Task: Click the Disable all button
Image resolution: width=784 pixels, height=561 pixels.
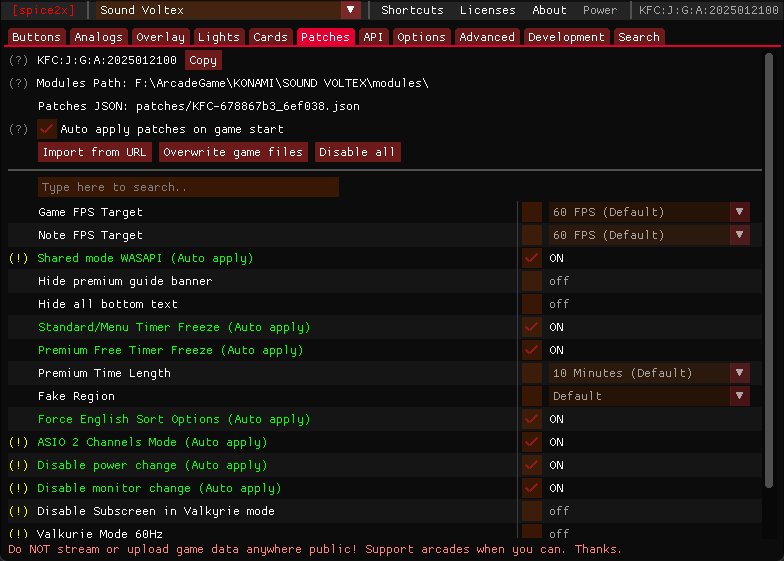Action: point(357,152)
